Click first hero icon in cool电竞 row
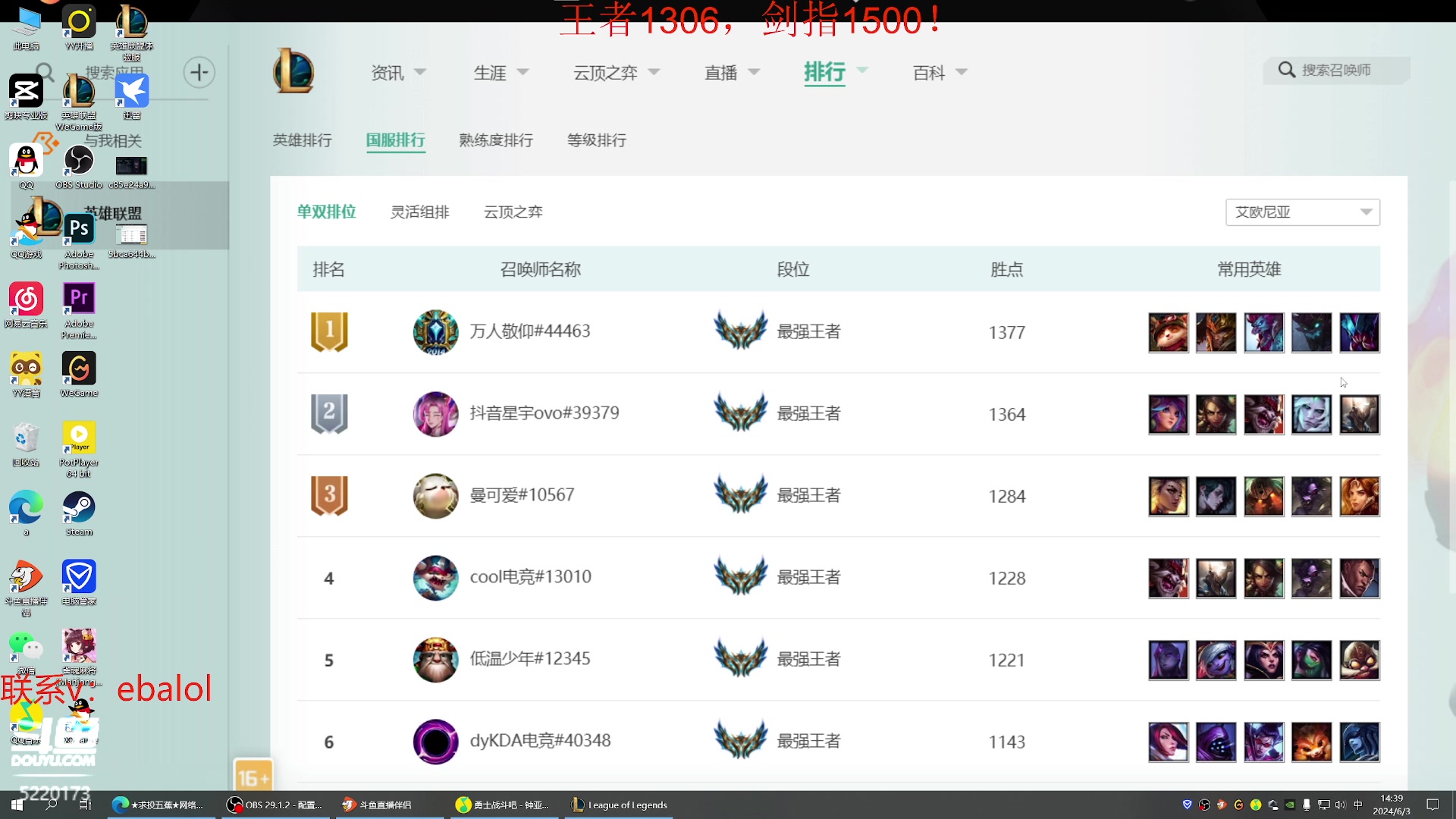1456x819 pixels. tap(1168, 578)
